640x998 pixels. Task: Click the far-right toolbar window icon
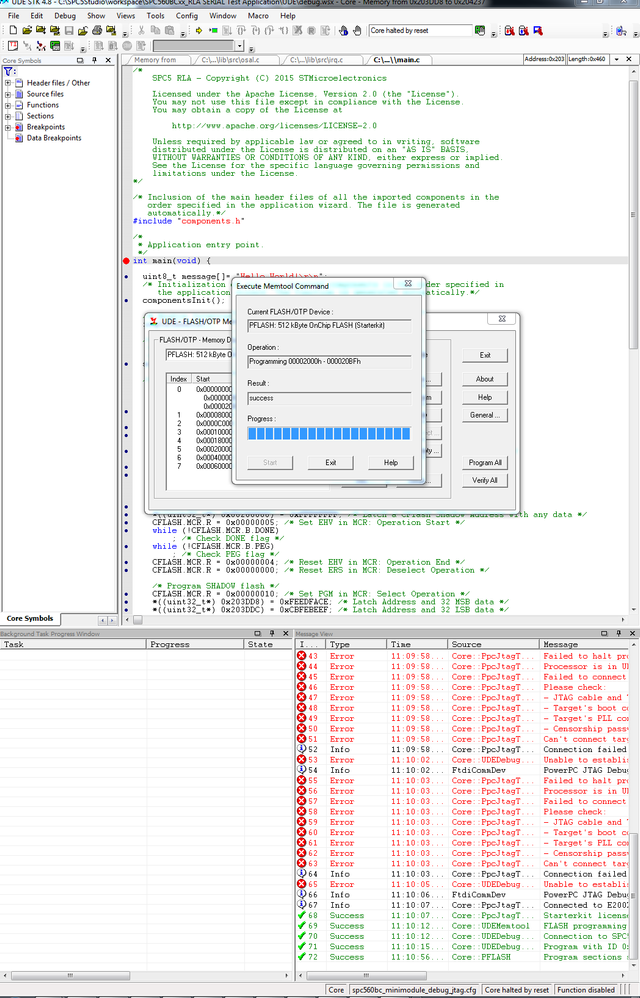coord(622,30)
